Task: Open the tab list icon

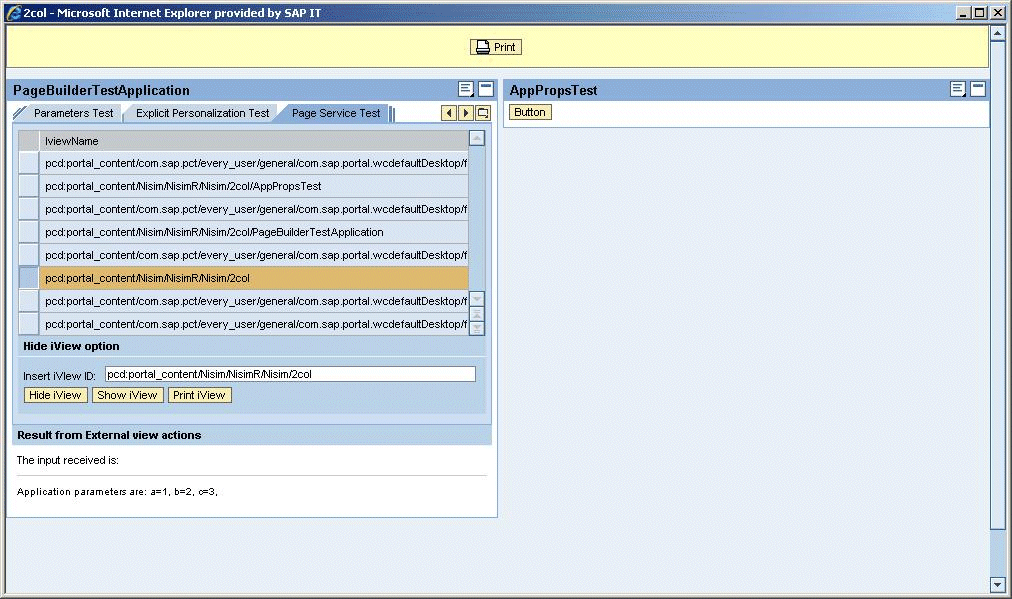Action: [x=483, y=114]
